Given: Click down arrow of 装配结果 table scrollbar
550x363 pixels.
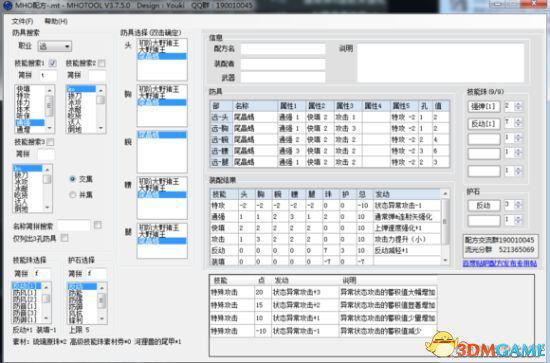Looking at the screenshot, I should coord(445,261).
